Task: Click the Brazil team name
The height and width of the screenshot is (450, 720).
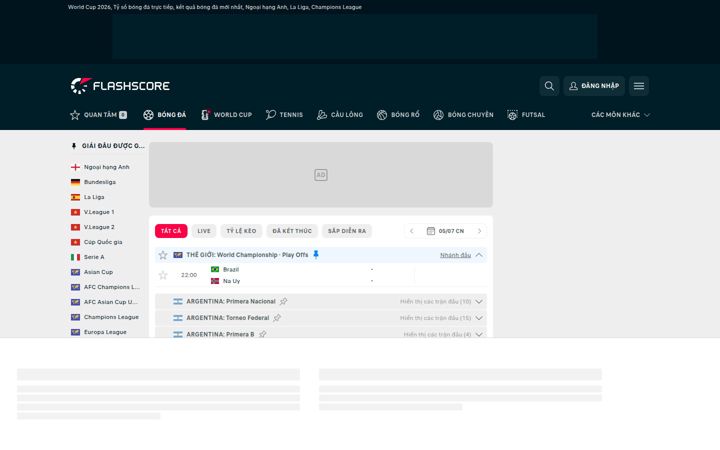Action: [231, 270]
